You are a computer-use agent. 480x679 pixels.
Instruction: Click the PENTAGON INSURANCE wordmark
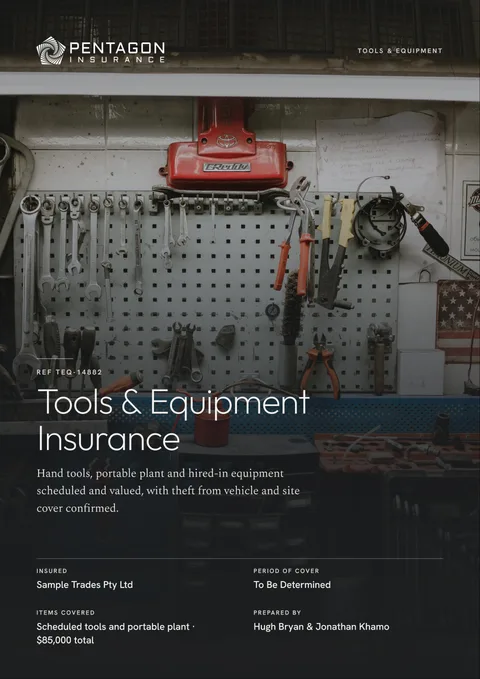coord(117,52)
